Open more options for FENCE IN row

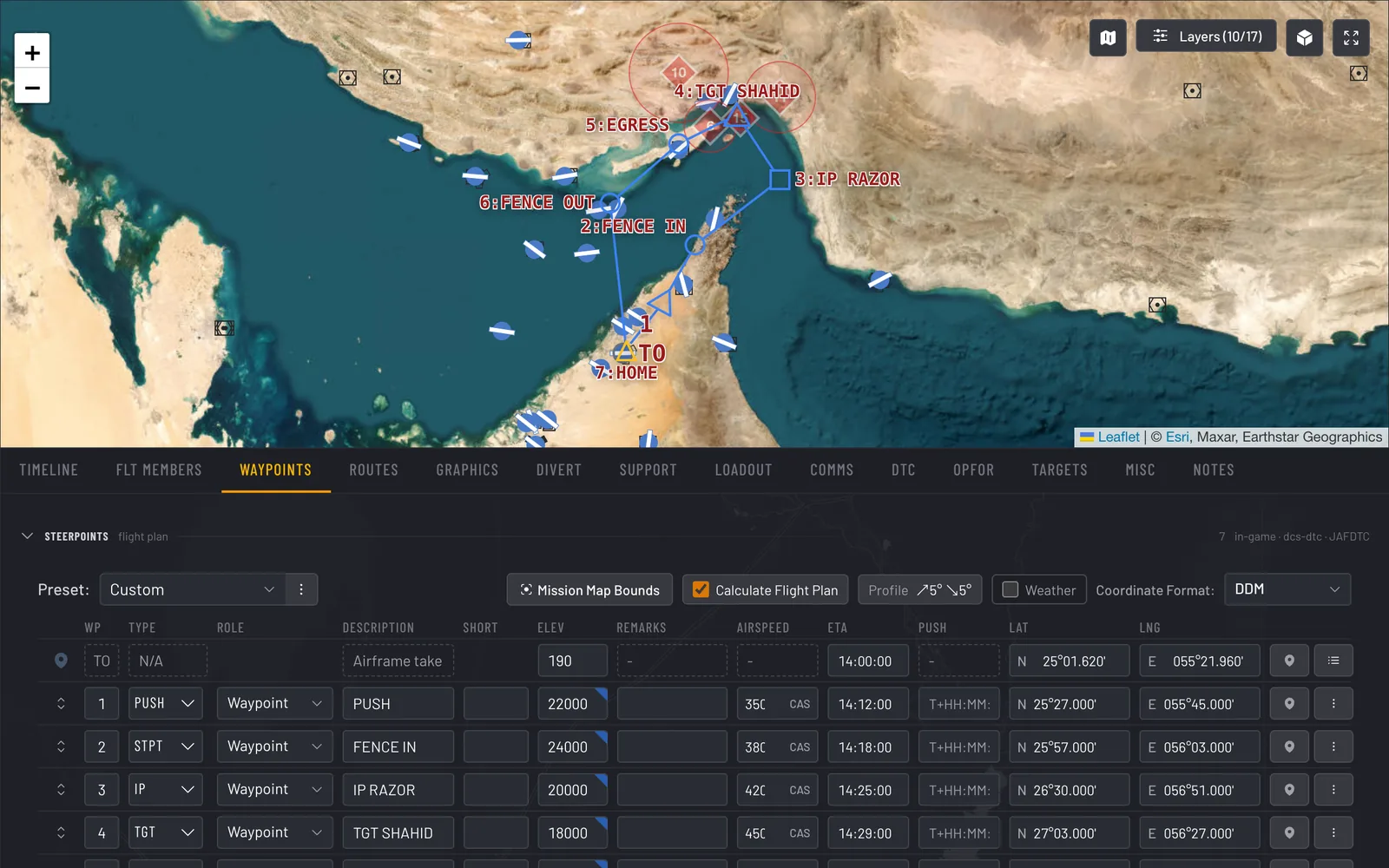[1333, 746]
